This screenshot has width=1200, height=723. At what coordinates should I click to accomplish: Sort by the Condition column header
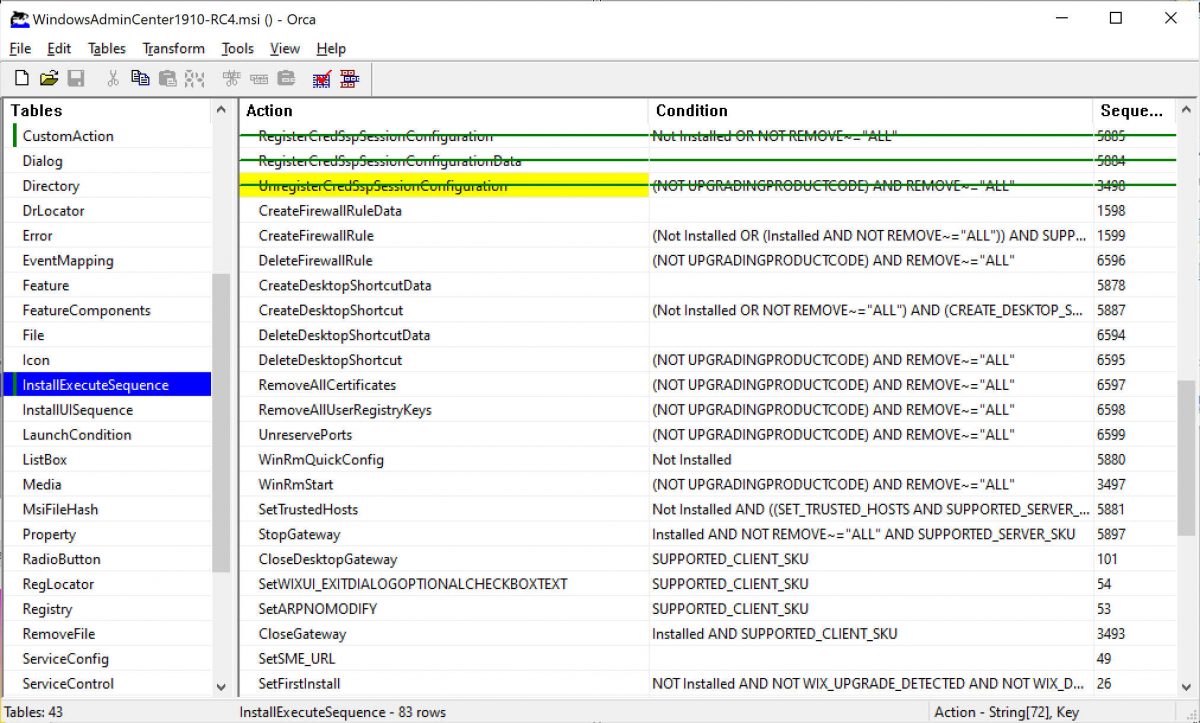(691, 111)
